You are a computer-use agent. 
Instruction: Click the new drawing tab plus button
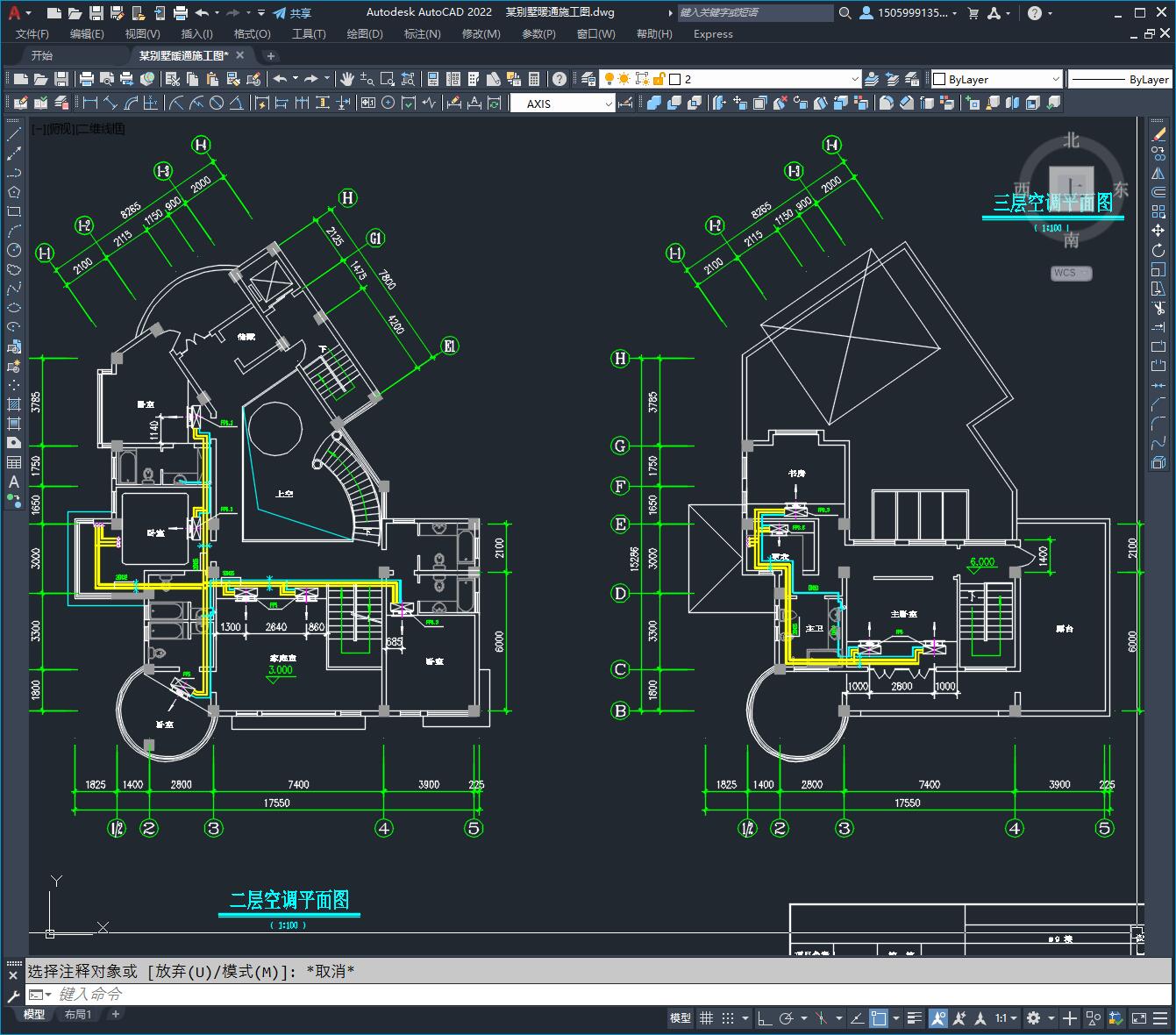pyautogui.click(x=271, y=55)
